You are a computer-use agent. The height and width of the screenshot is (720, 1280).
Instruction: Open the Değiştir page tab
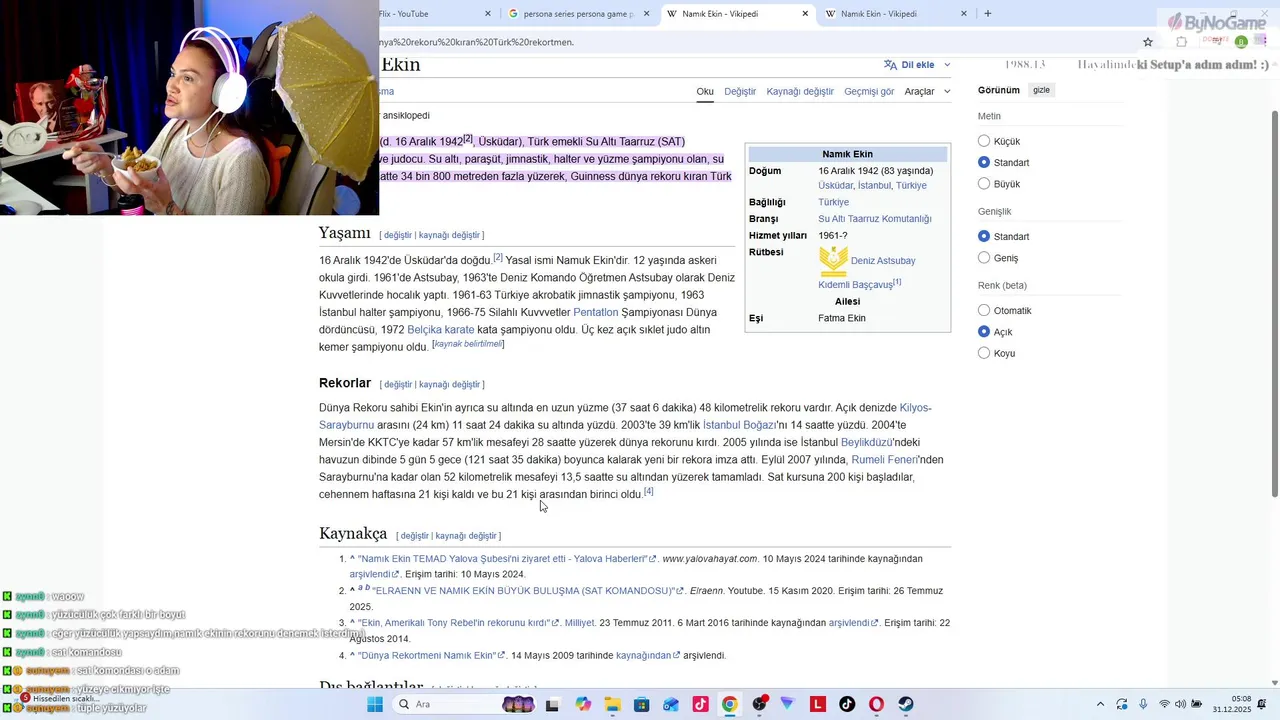coord(740,91)
